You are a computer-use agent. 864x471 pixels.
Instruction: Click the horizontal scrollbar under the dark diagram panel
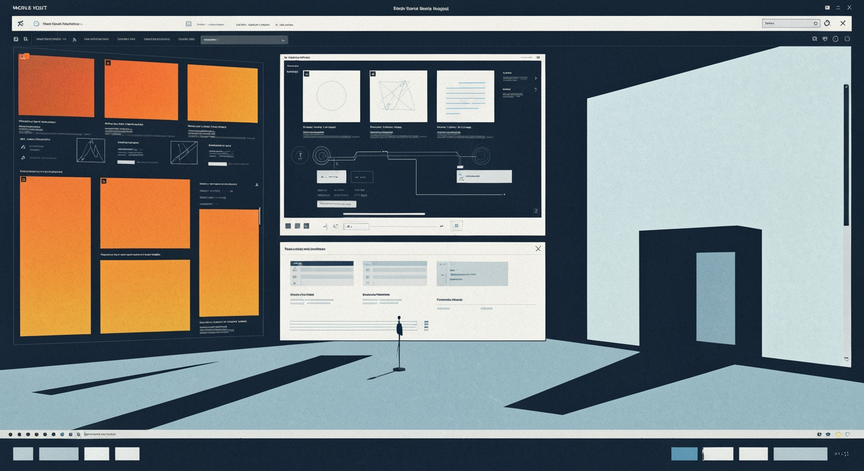point(384,214)
